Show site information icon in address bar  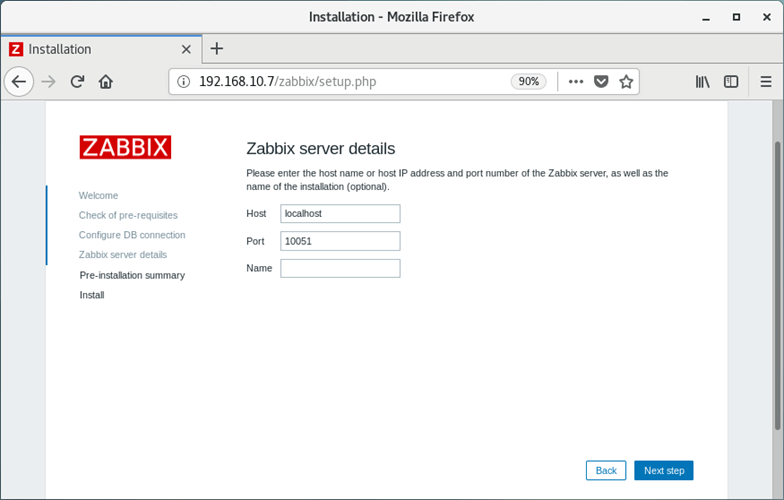tap(184, 82)
